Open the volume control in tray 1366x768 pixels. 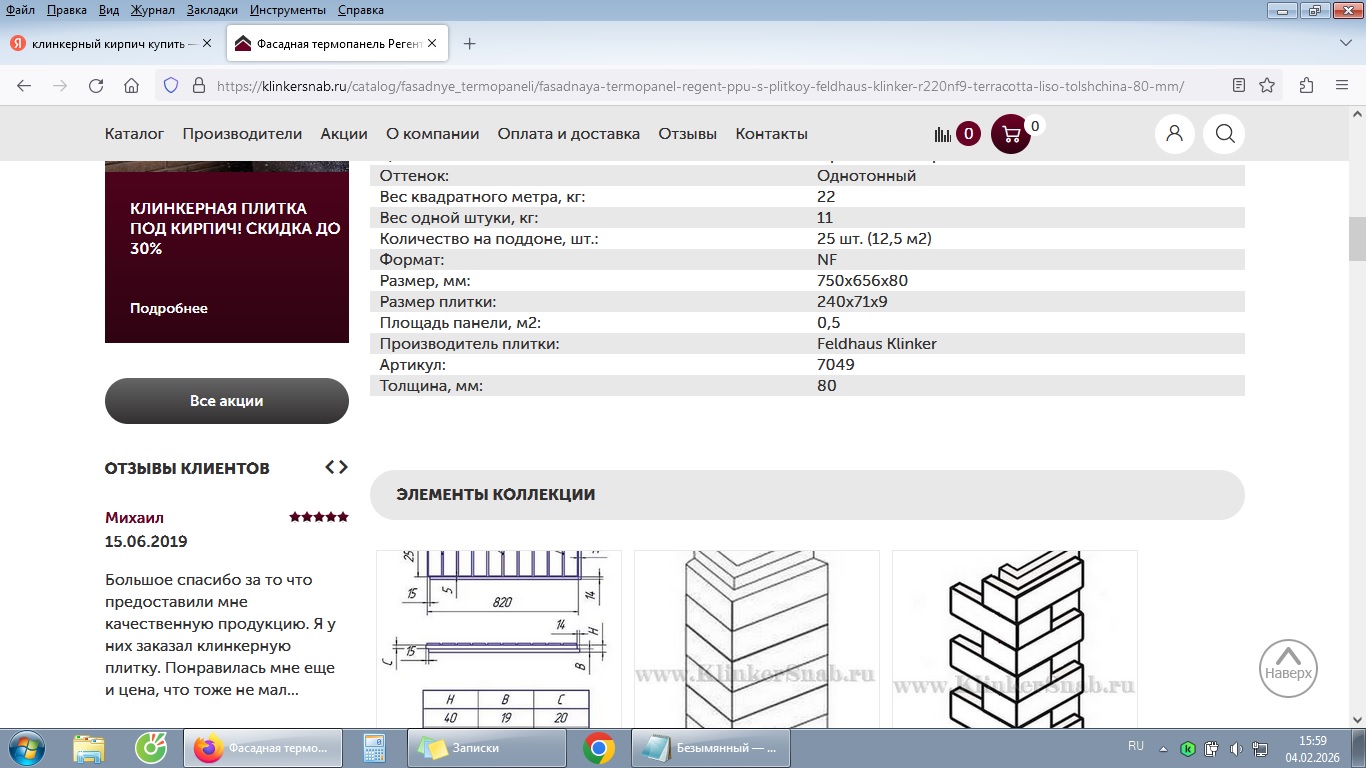(x=1236, y=748)
